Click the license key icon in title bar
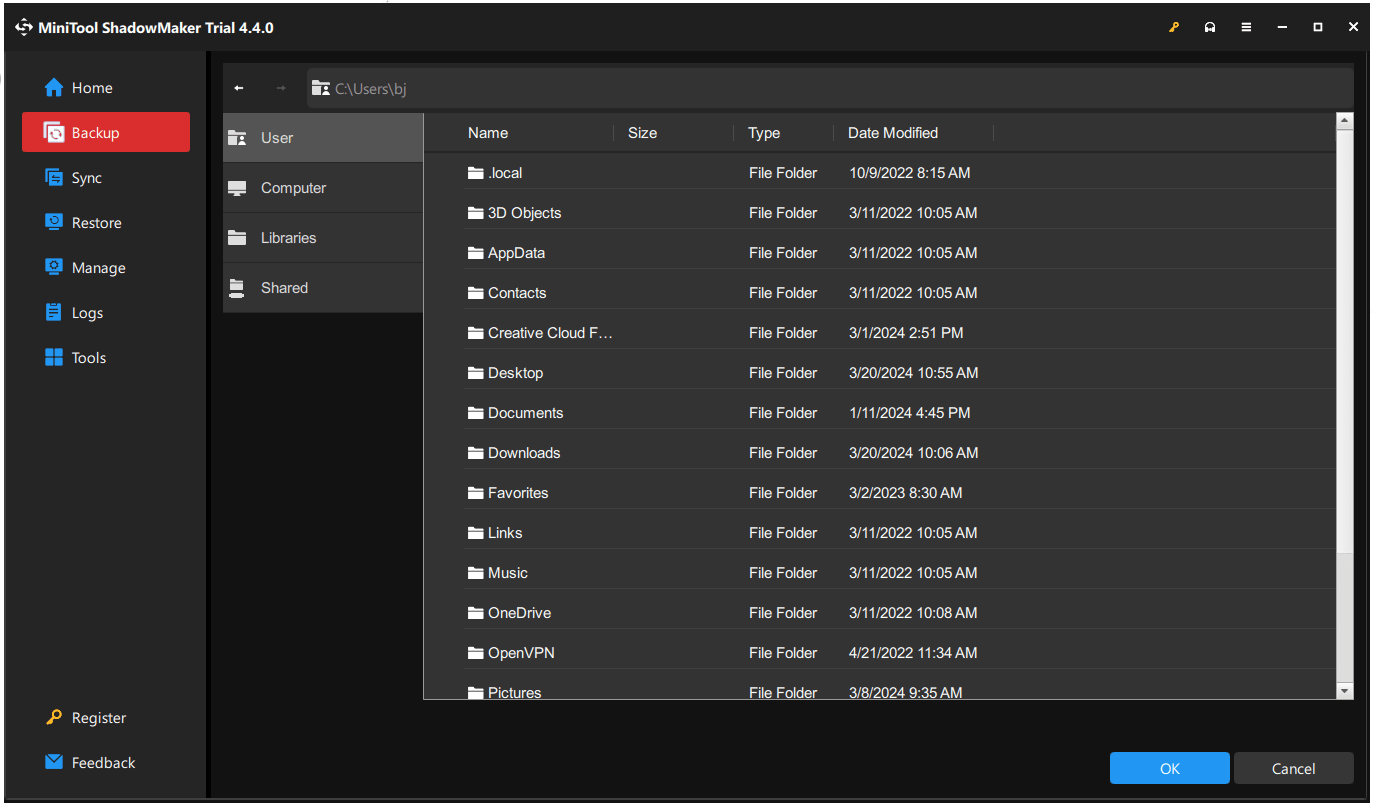The width and height of the screenshot is (1375, 808). coord(1173,27)
